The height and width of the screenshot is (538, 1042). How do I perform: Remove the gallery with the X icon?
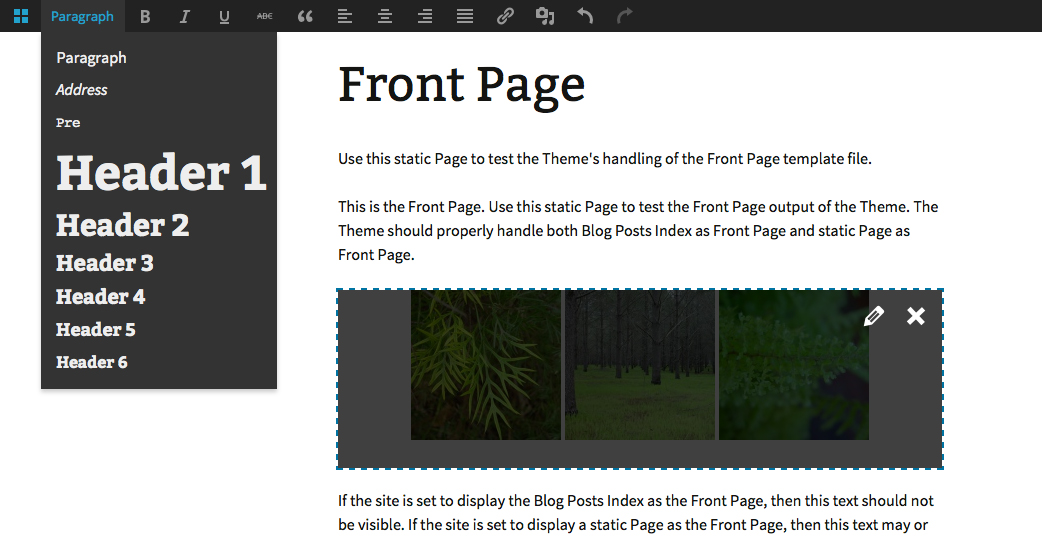click(x=916, y=316)
